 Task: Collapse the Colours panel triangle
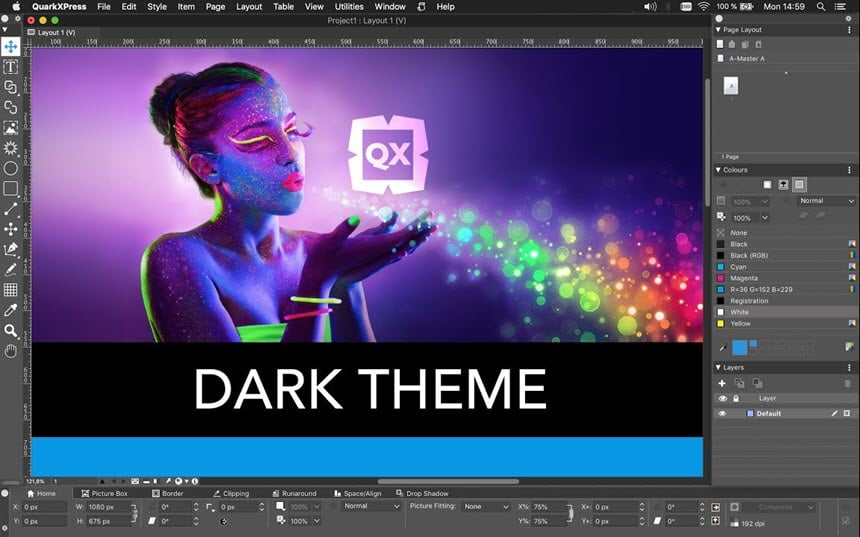(718, 170)
